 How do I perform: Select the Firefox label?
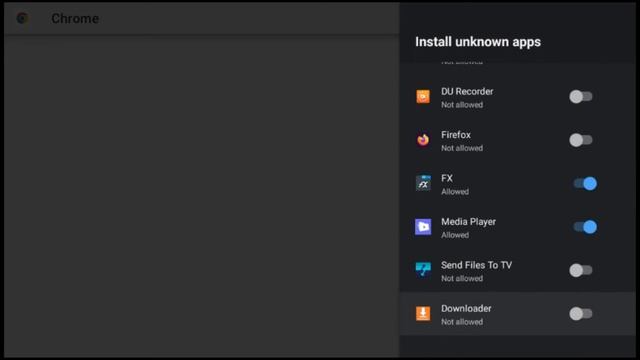[x=456, y=135]
